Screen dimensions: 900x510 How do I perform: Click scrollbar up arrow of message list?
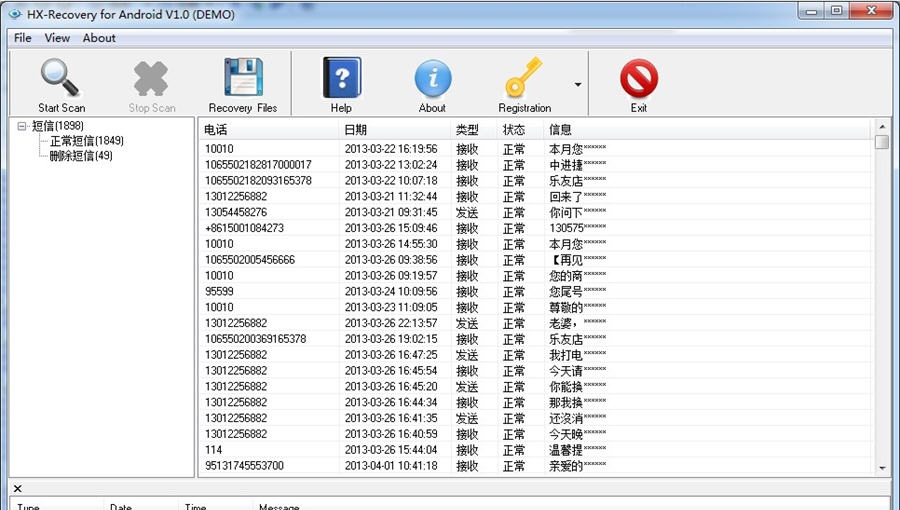[x=882, y=126]
